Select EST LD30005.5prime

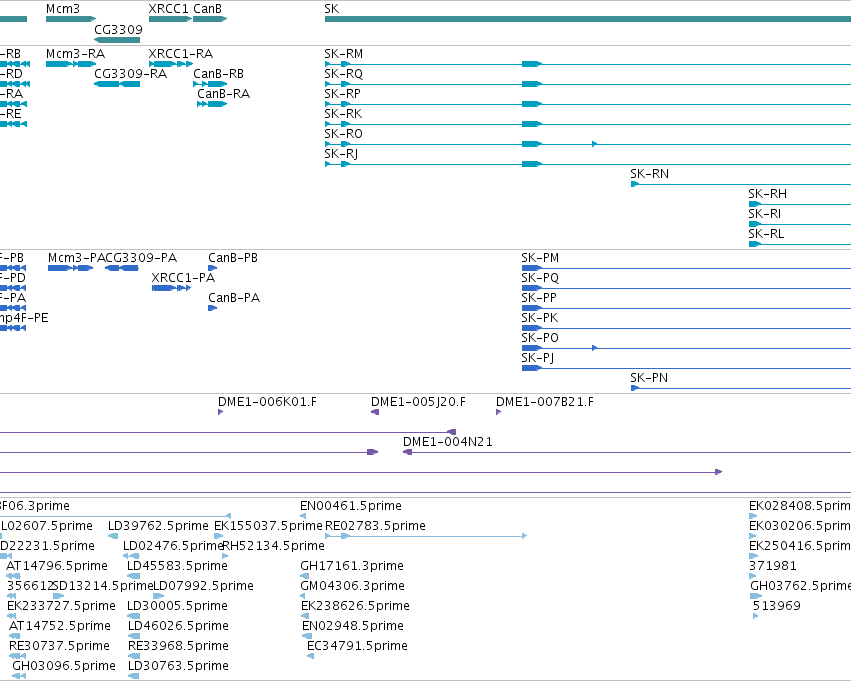(x=134, y=616)
